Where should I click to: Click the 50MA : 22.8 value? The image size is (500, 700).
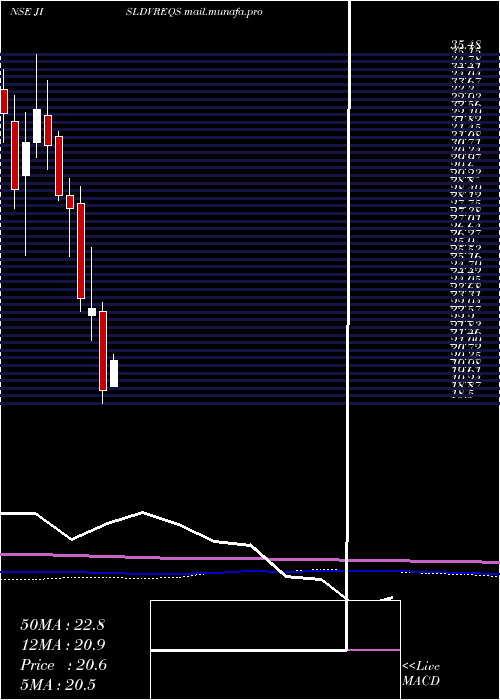[62, 625]
